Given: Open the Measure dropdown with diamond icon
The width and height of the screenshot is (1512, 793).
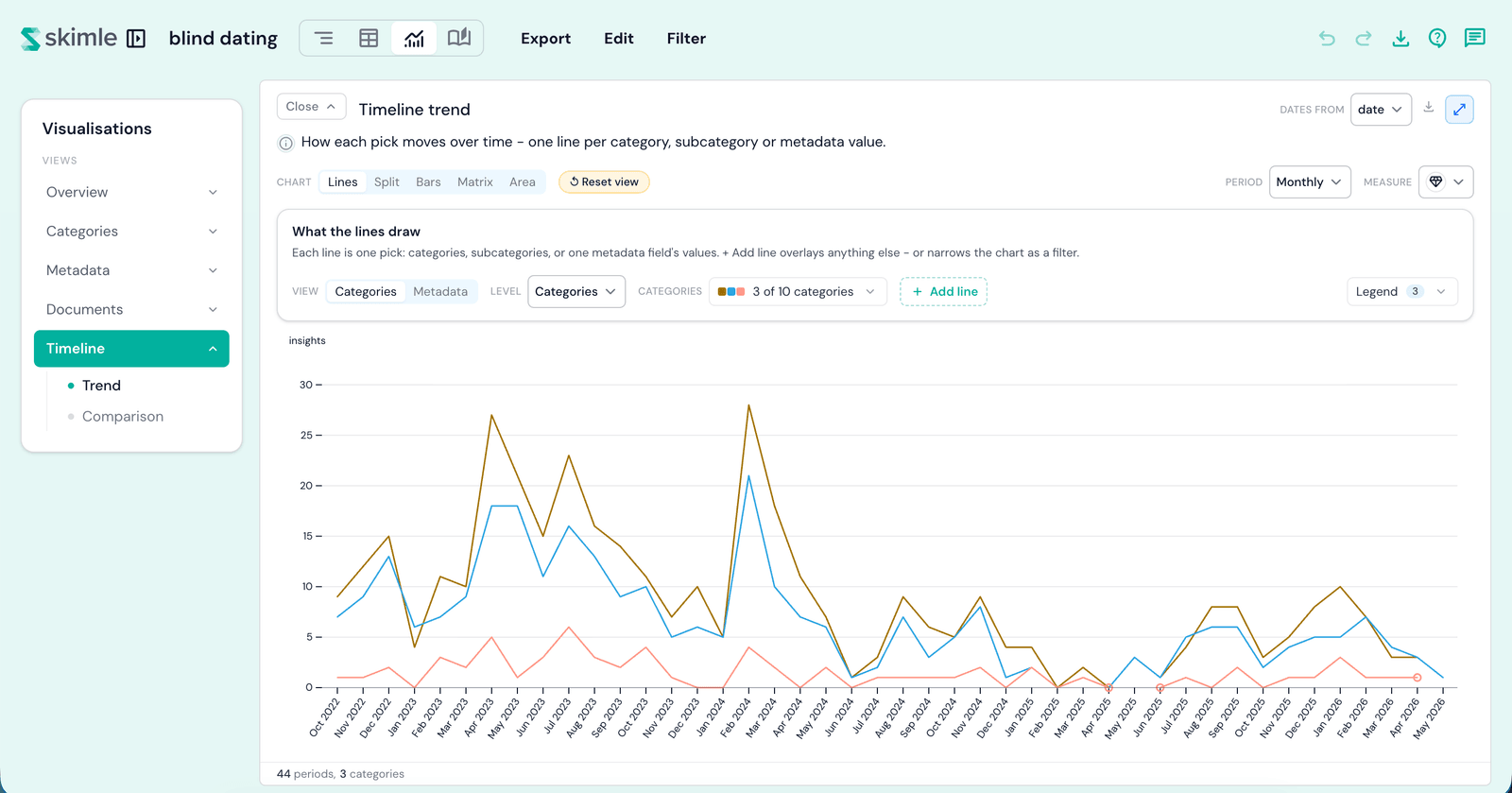Looking at the screenshot, I should (1446, 182).
